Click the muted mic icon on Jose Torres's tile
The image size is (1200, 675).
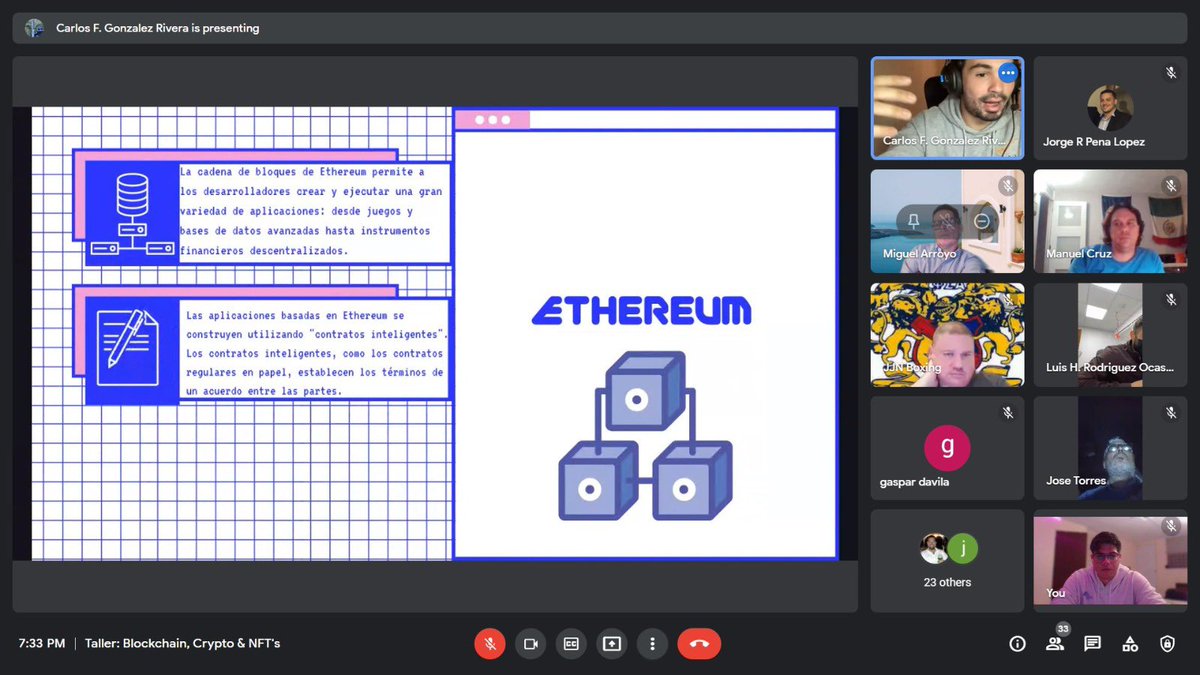(x=1171, y=412)
